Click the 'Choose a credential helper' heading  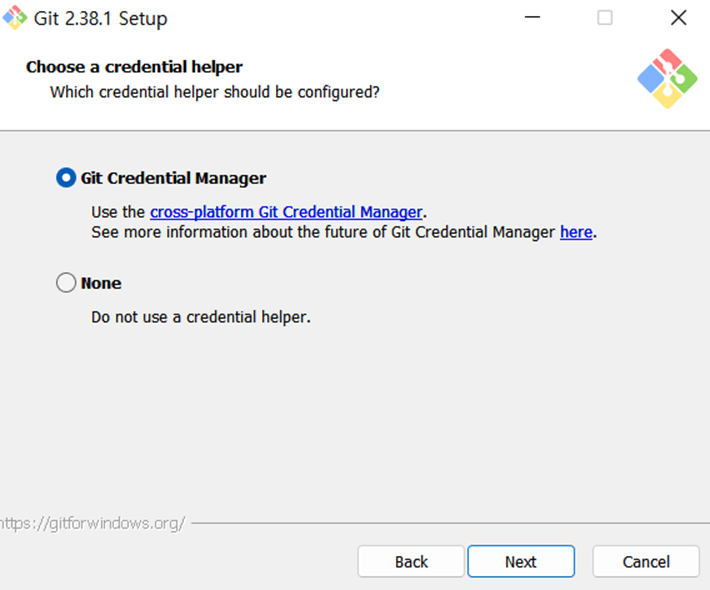click(x=134, y=67)
